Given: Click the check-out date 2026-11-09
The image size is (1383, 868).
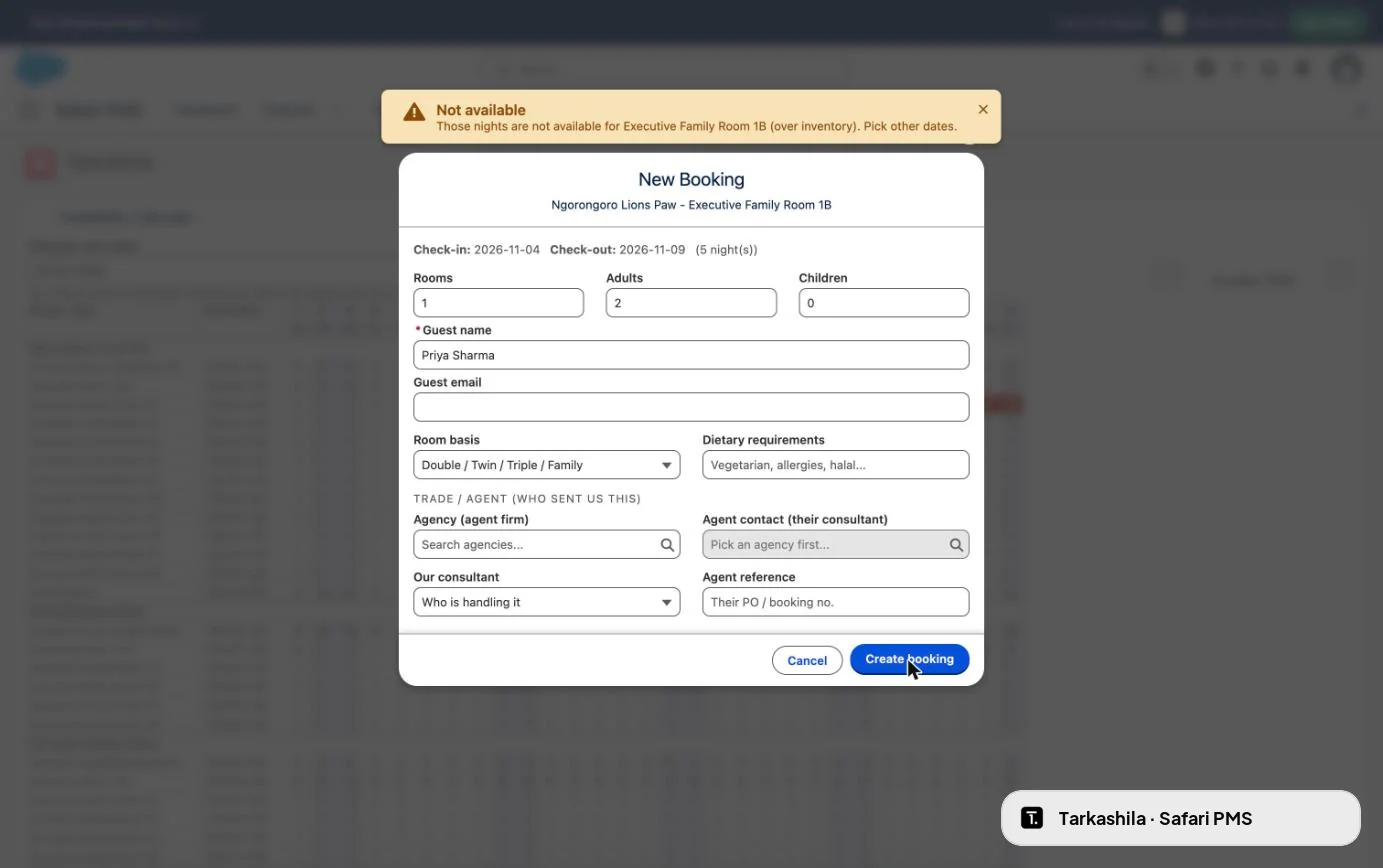Looking at the screenshot, I should tap(652, 250).
